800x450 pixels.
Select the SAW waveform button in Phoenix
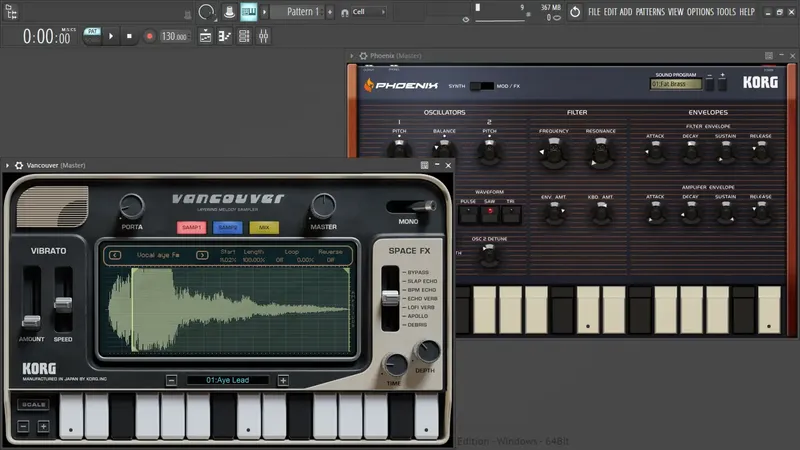pos(490,214)
